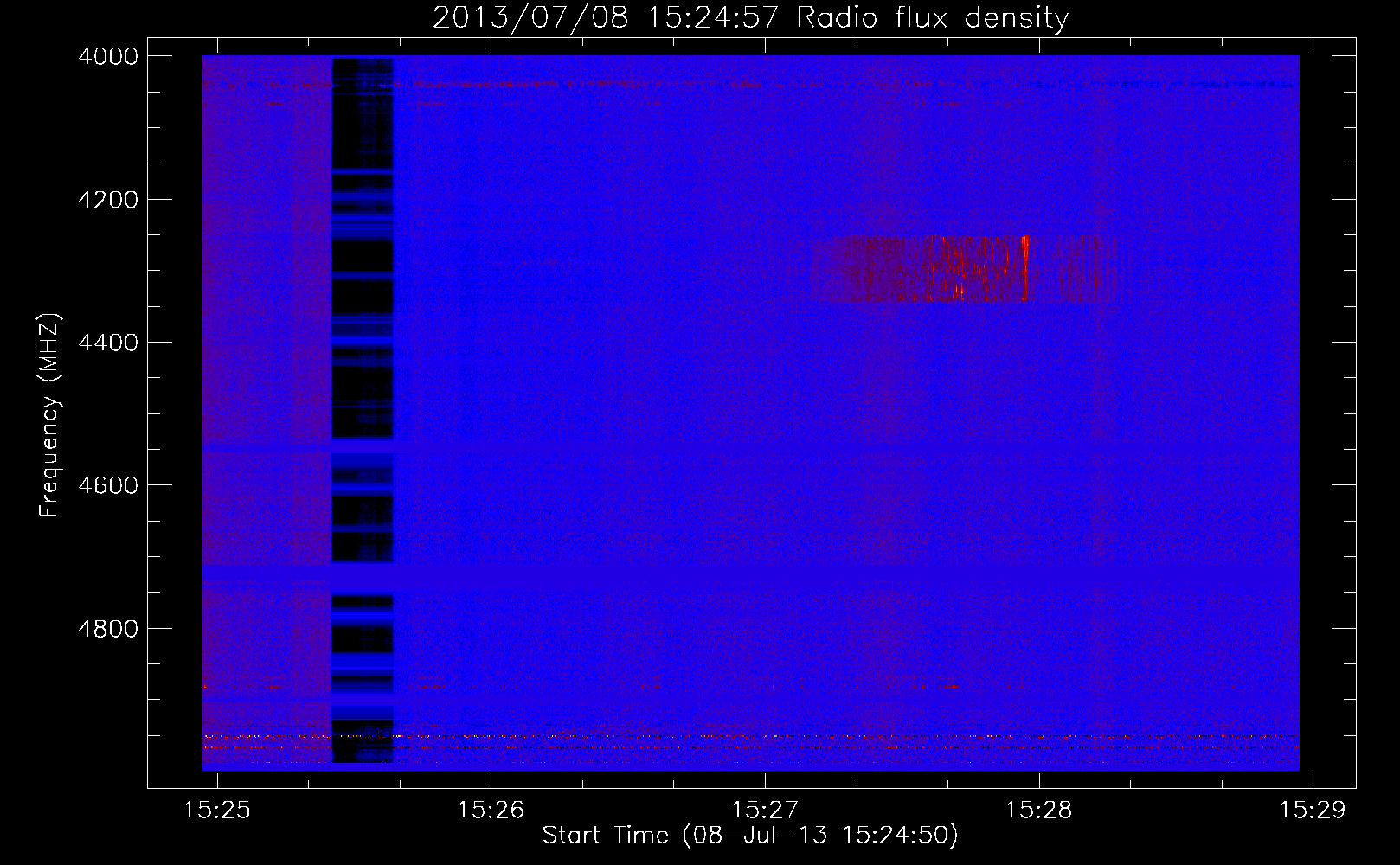Click the 15:28 time tick label
Screen dimensions: 1400x865
1039,810
